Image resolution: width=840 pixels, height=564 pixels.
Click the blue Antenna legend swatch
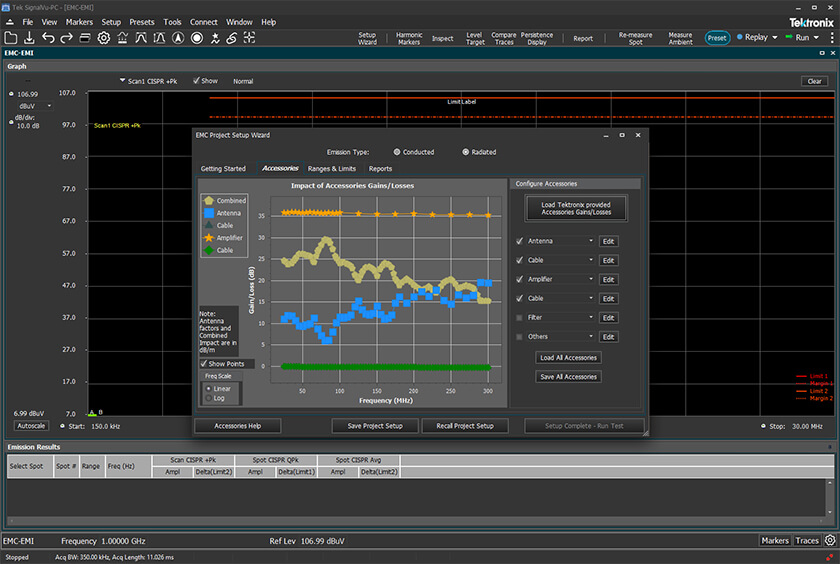208,213
